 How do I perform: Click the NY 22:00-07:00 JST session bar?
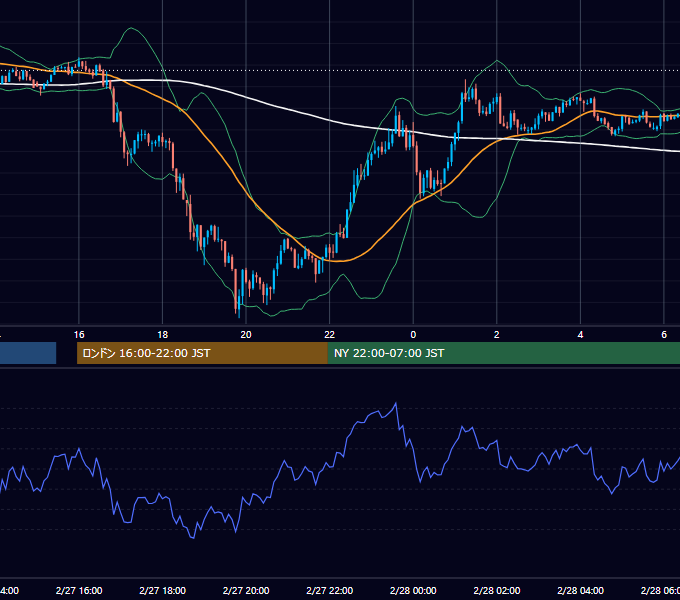503,353
